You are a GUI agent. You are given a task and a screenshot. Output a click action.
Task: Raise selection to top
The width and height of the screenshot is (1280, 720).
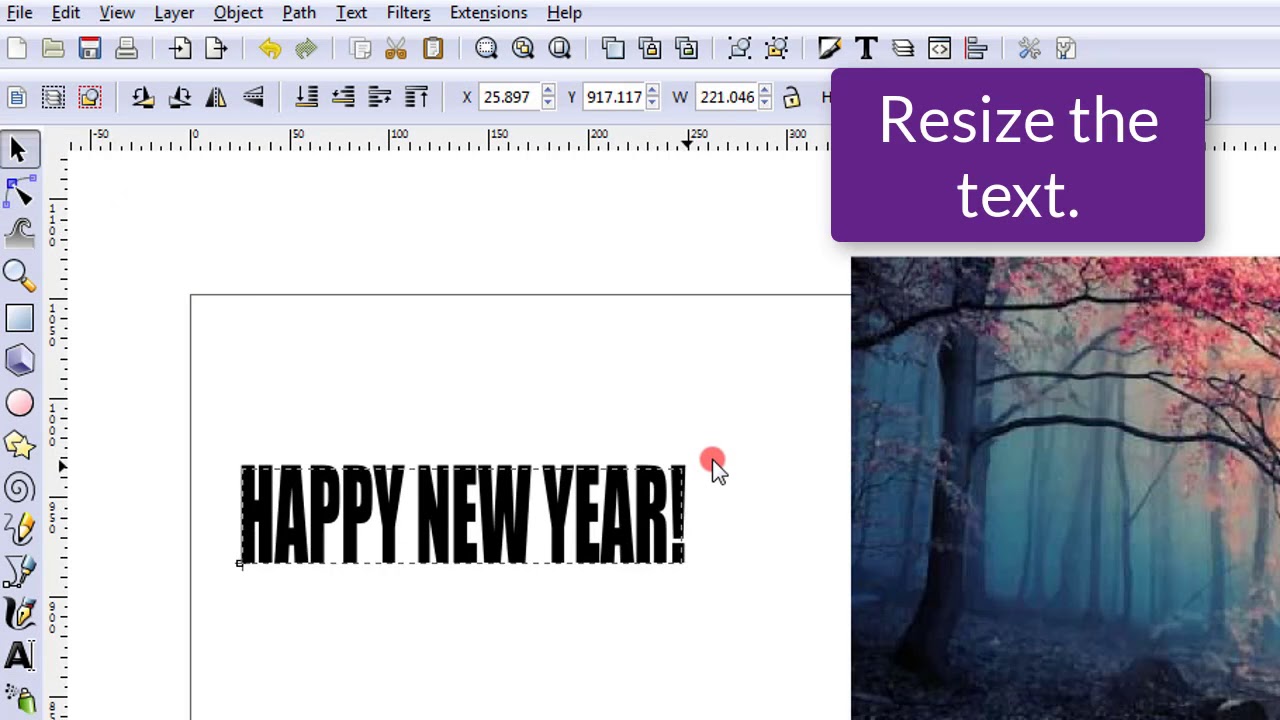pos(416,97)
